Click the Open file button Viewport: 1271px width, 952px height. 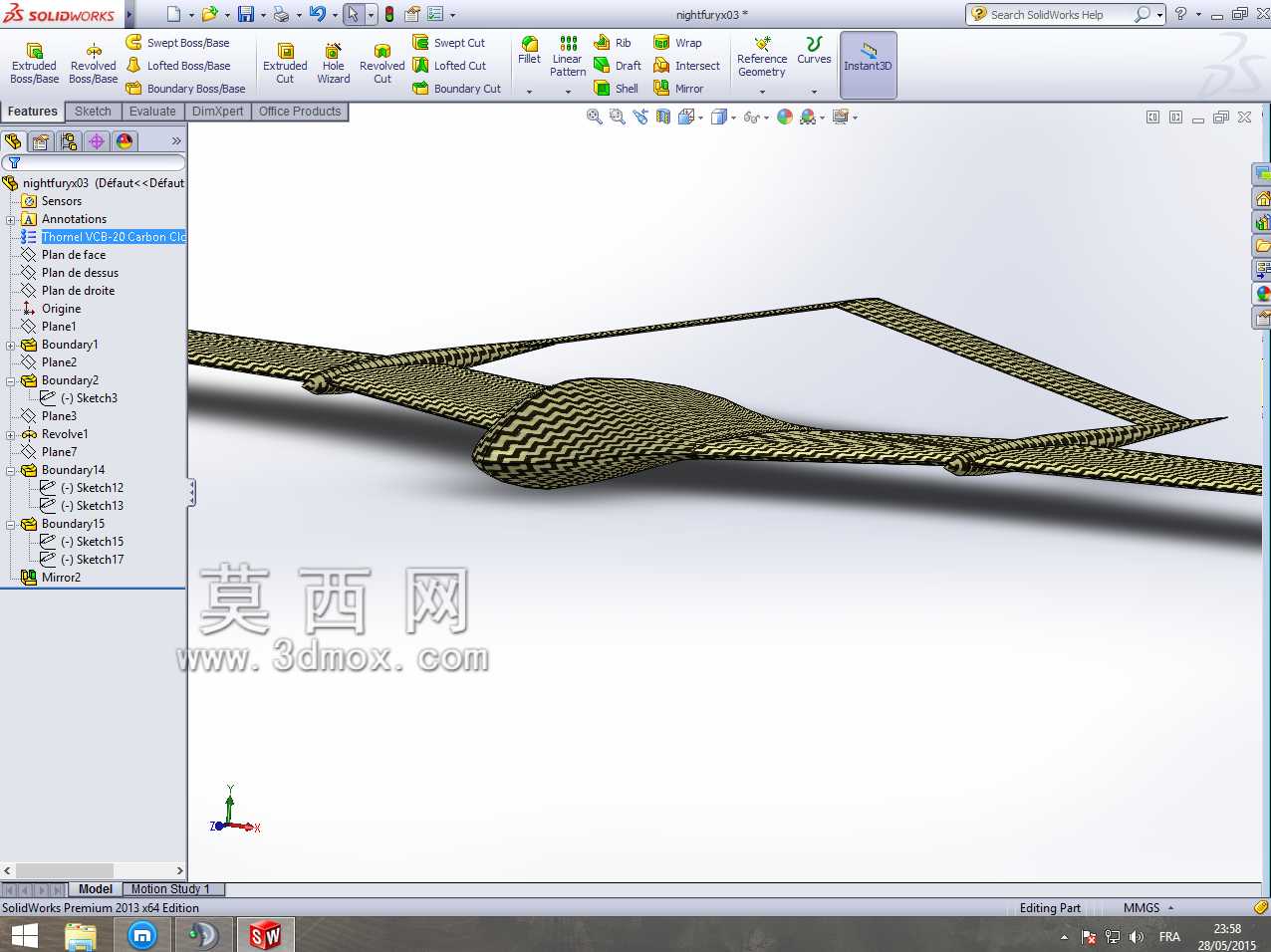(x=209, y=14)
